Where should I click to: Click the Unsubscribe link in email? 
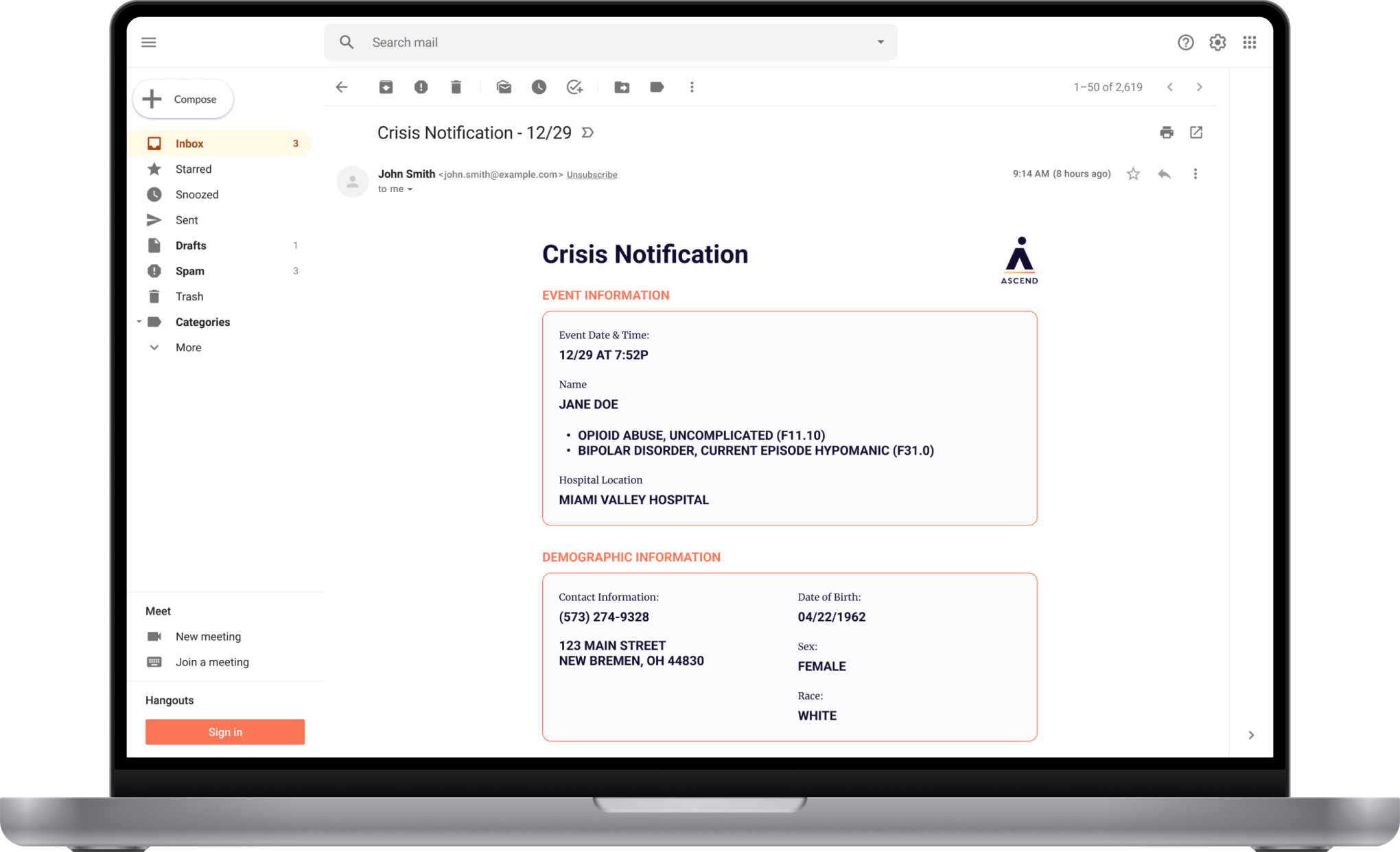coord(590,175)
